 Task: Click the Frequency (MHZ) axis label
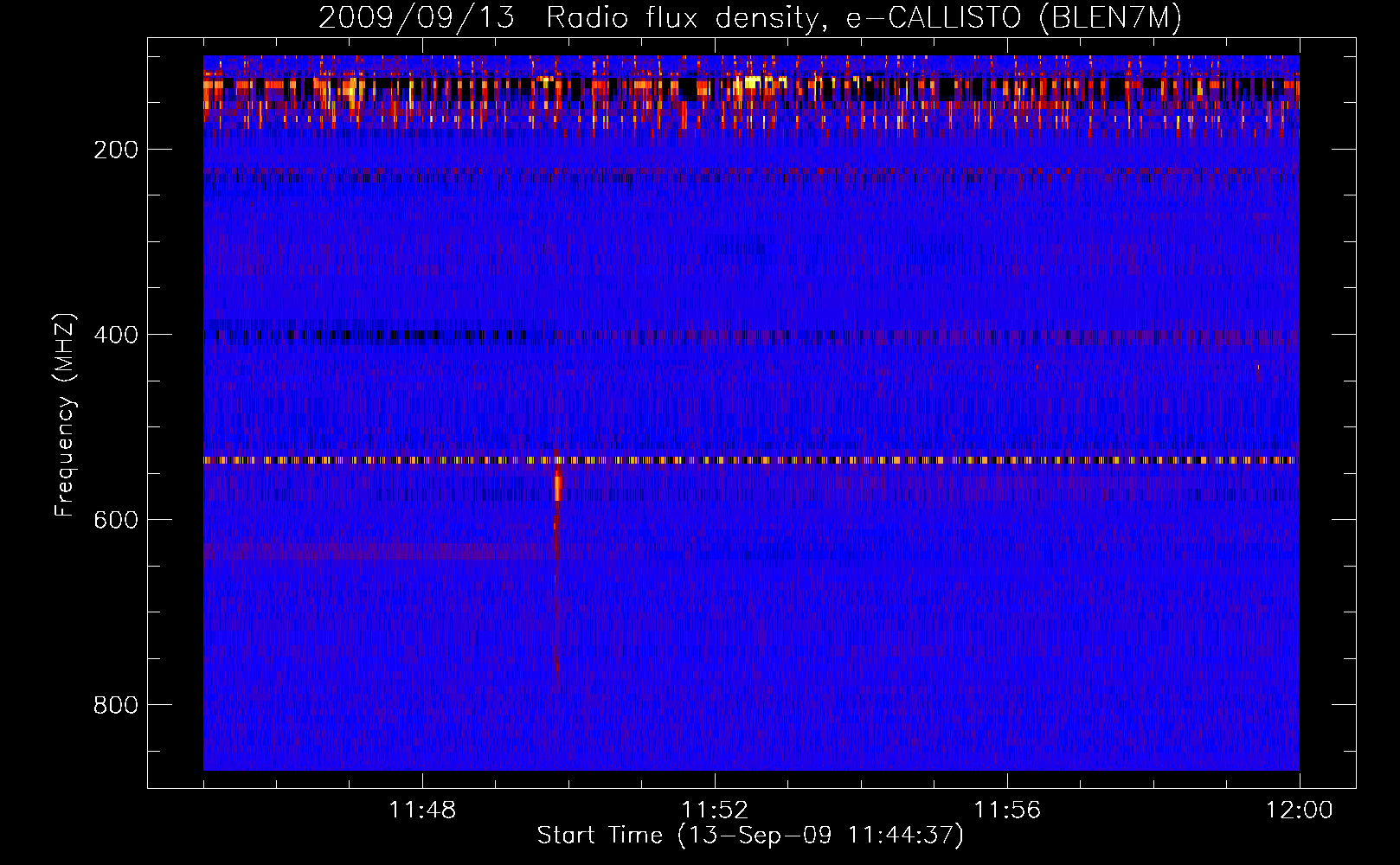tap(65, 415)
